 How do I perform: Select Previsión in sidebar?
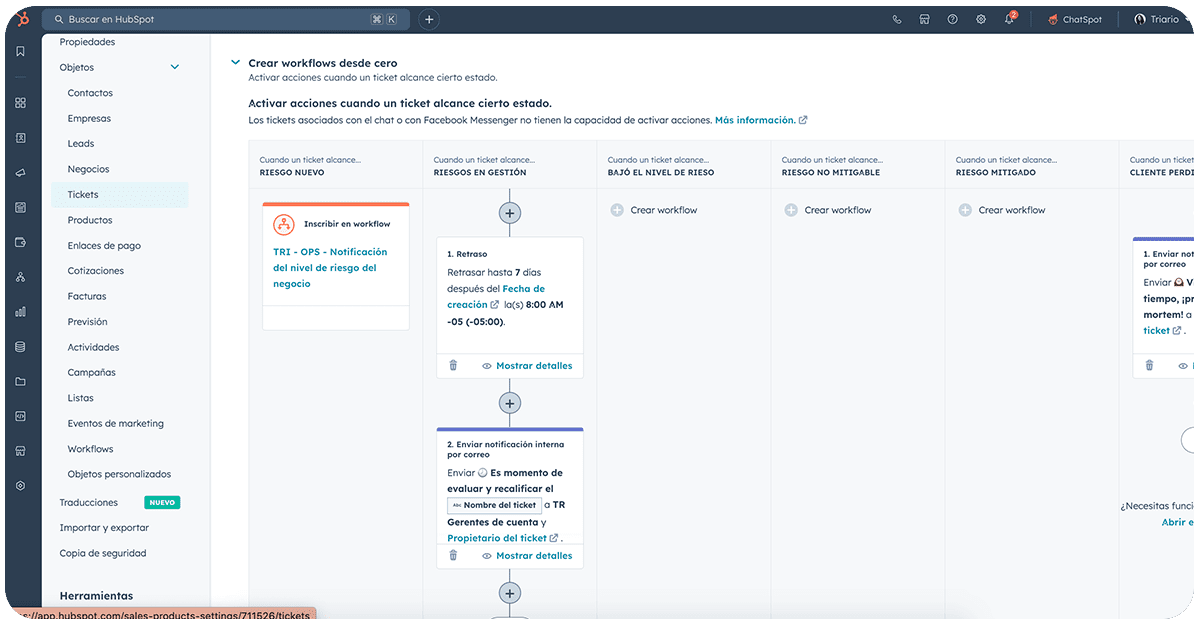pyautogui.click(x=88, y=322)
